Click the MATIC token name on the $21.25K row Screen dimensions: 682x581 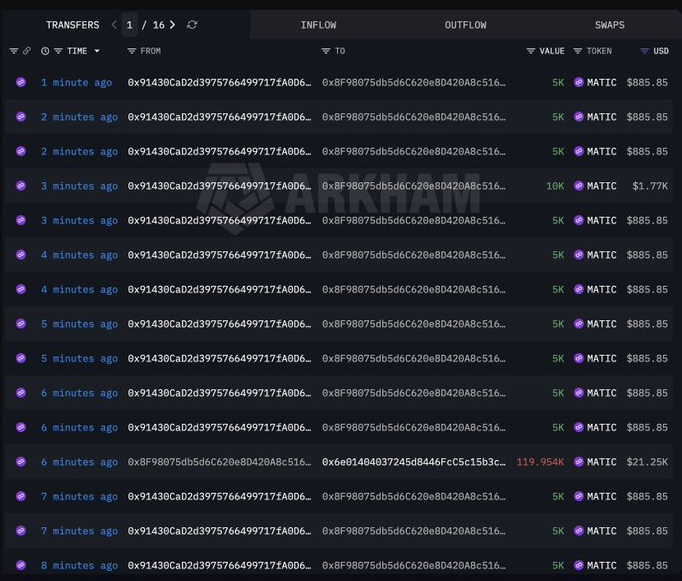point(602,462)
